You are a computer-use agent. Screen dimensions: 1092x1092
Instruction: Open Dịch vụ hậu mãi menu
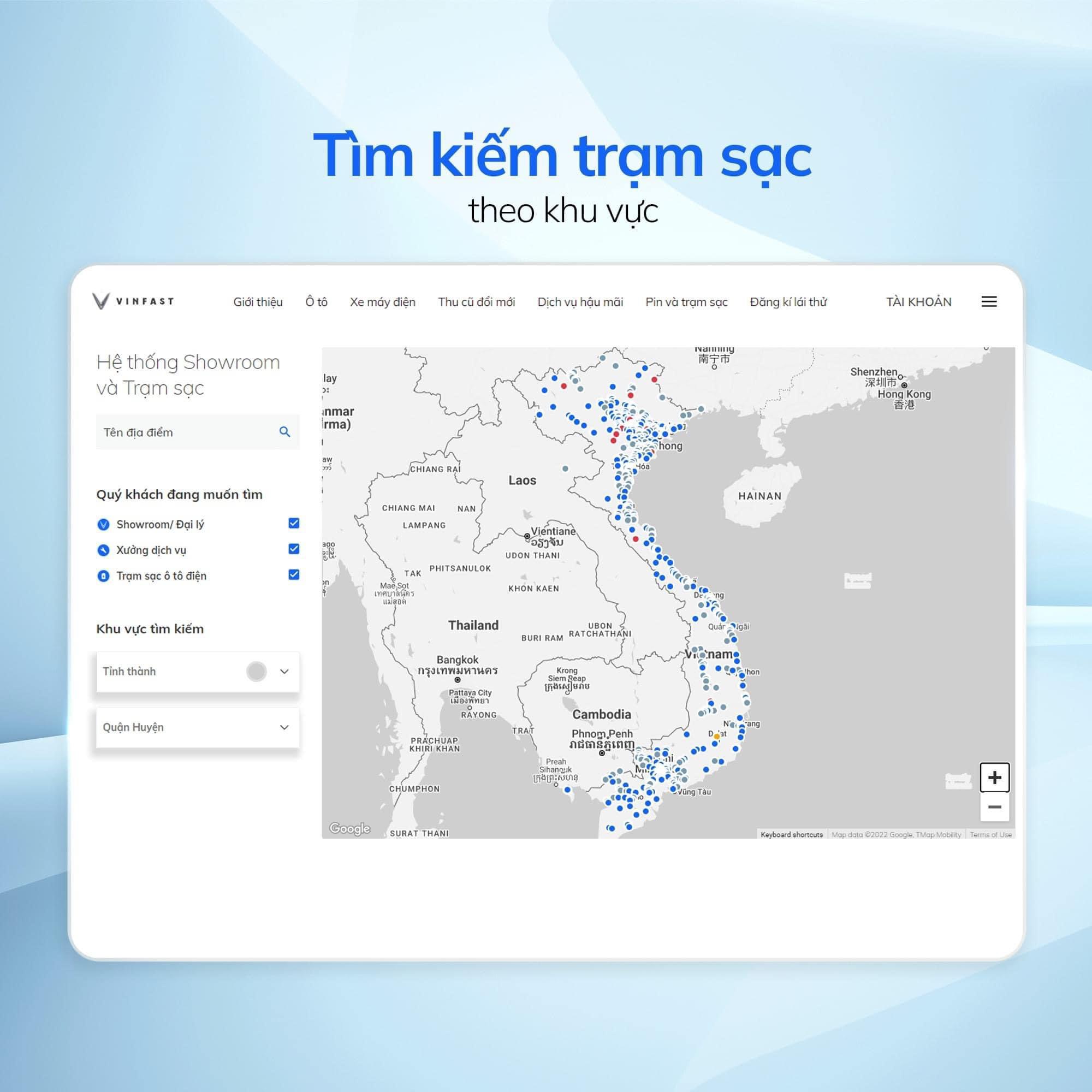pos(580,302)
